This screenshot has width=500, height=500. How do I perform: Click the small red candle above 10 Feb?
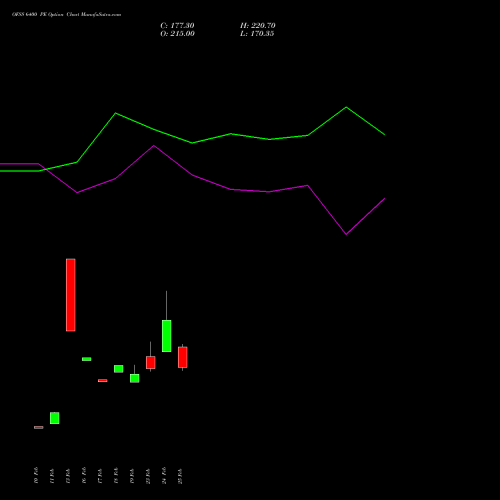click(x=39, y=427)
